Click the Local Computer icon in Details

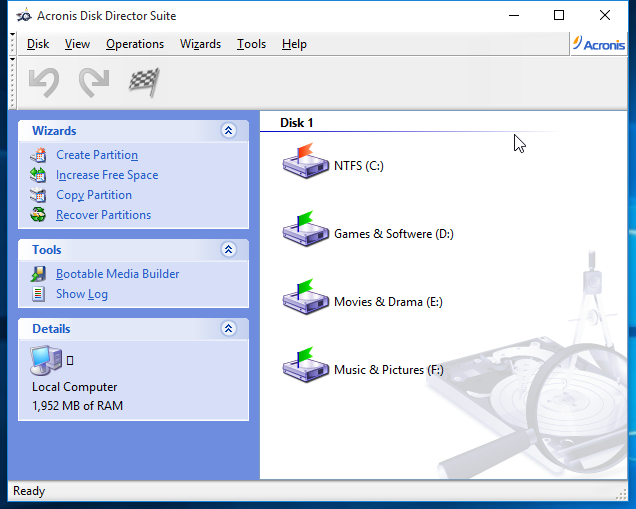46,360
